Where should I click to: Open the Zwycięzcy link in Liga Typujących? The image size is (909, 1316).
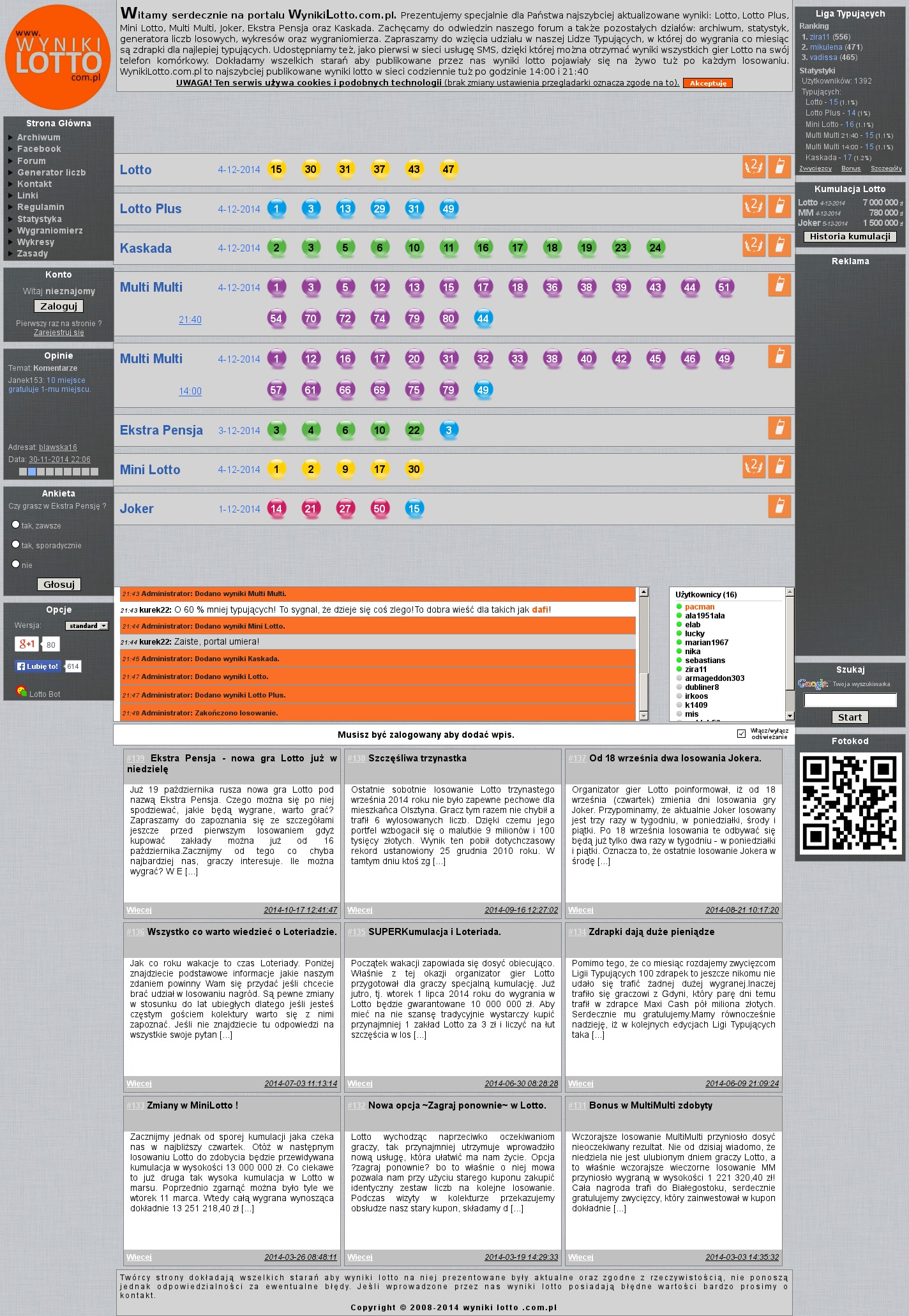[816, 168]
